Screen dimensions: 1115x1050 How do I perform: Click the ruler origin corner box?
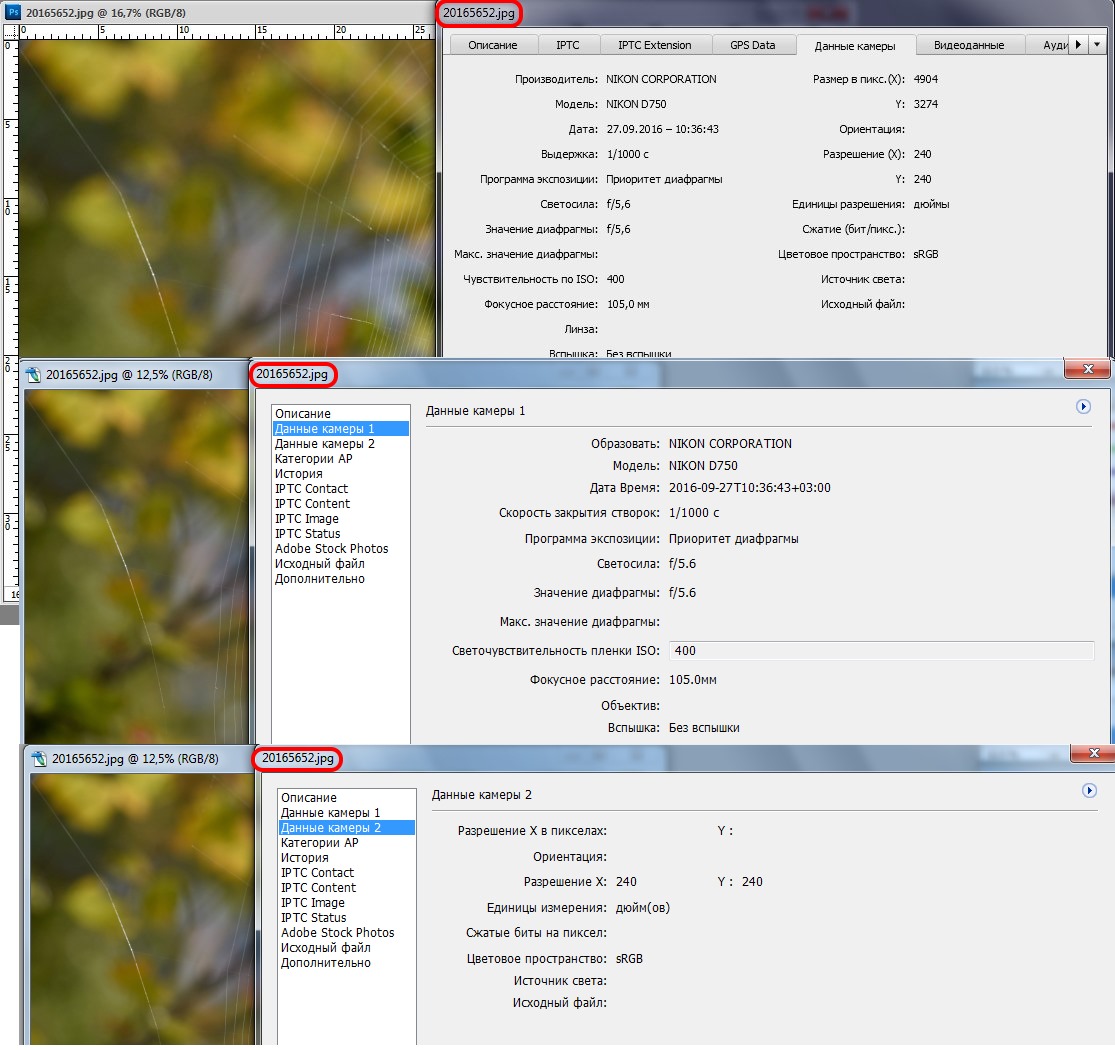(11, 31)
